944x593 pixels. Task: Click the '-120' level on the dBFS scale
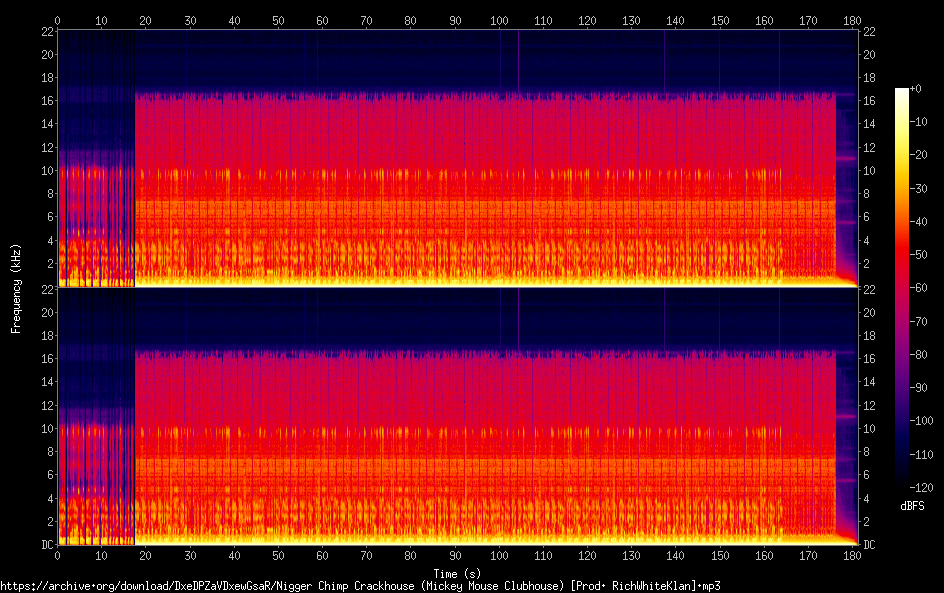(x=916, y=486)
